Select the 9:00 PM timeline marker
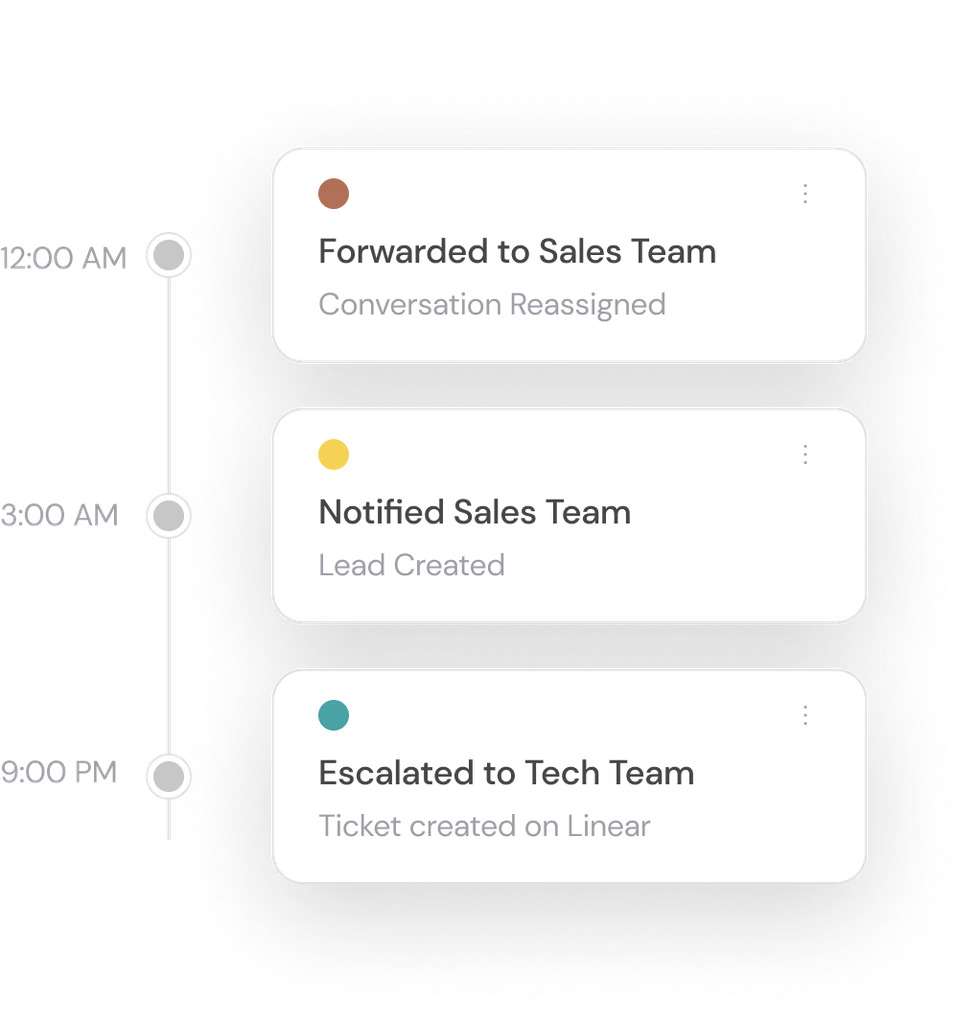Screen dimensions: 977x1024 point(169,776)
